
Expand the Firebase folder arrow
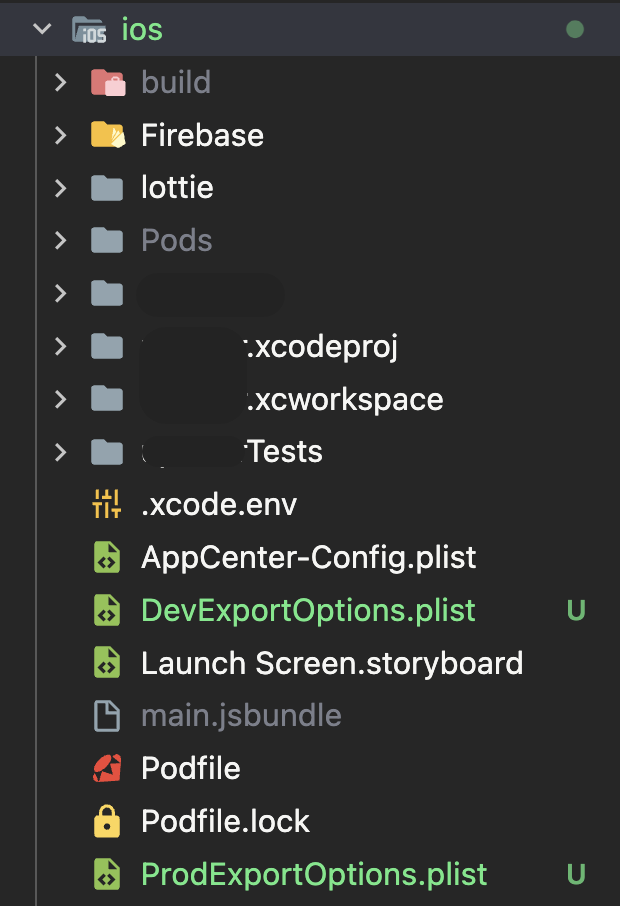click(x=61, y=135)
